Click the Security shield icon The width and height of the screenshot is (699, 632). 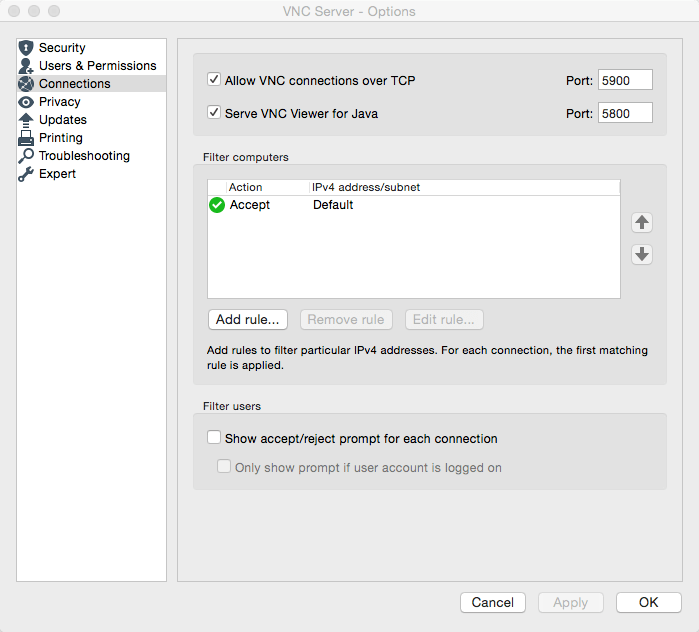[x=26, y=48]
